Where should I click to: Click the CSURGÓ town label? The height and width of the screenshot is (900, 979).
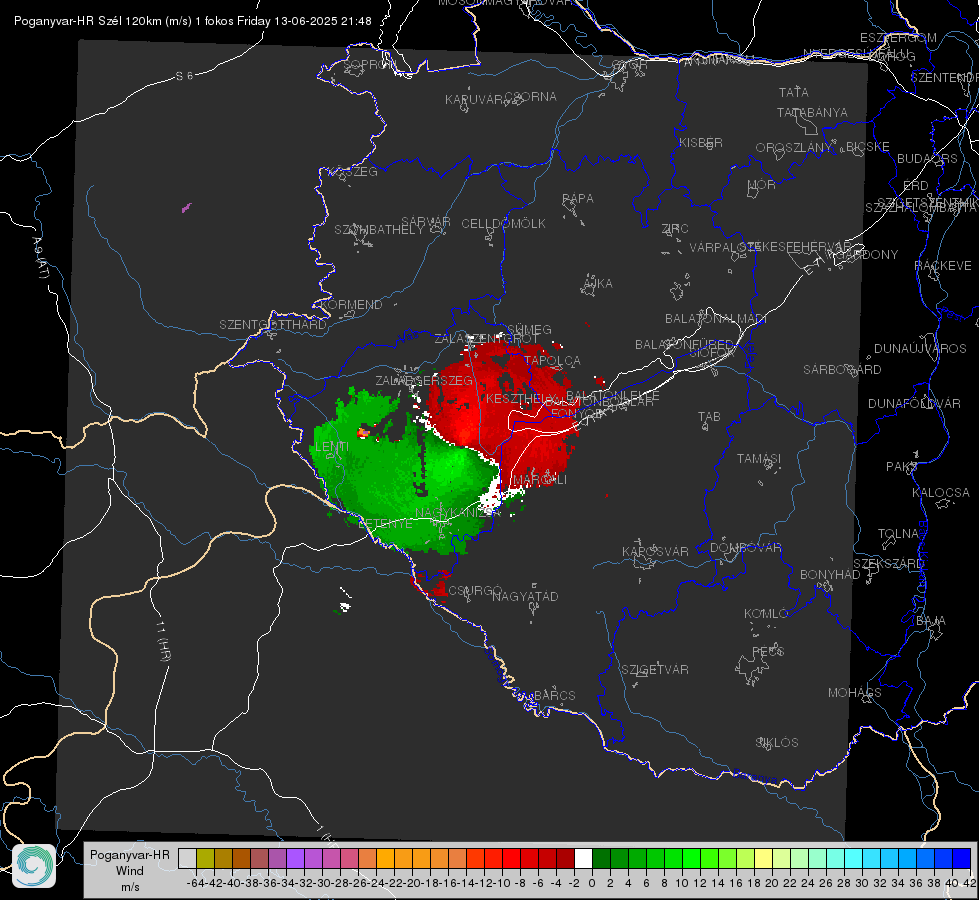point(475,590)
